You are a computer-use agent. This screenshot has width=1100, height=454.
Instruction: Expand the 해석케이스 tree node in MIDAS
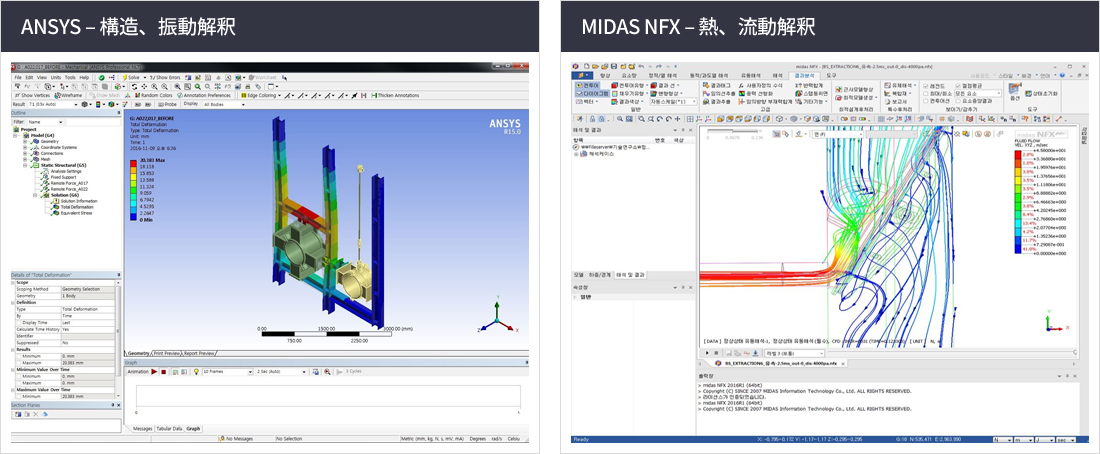pos(576,154)
